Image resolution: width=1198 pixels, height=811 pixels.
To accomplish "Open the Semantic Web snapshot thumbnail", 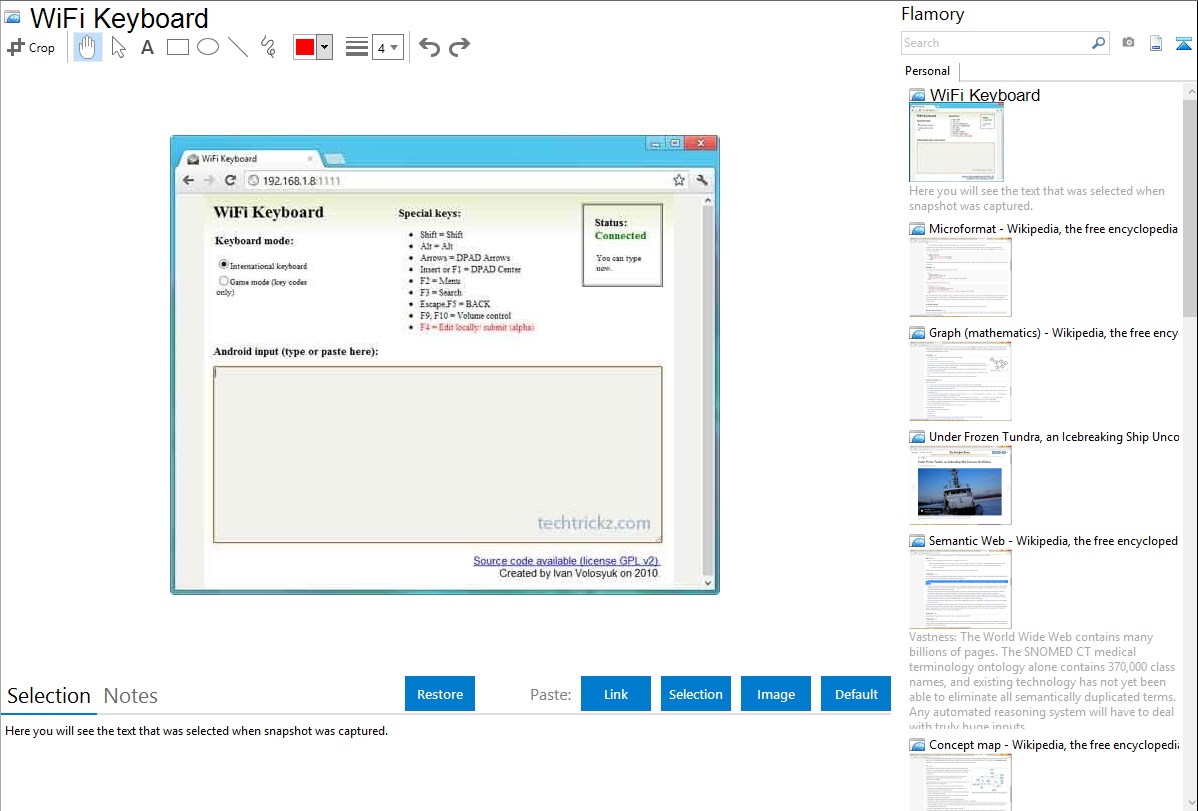I will coord(960,589).
